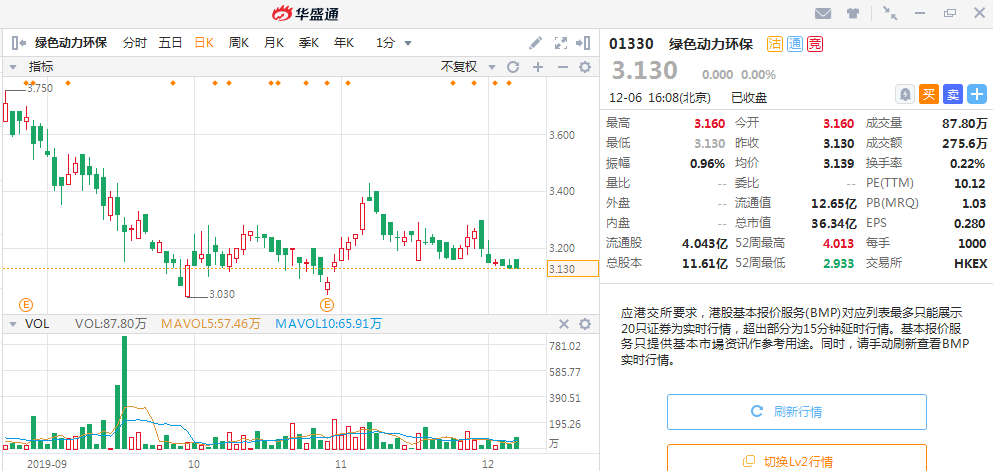Set price alert with bell icon
Viewport: 993px width, 471px height.
point(905,95)
